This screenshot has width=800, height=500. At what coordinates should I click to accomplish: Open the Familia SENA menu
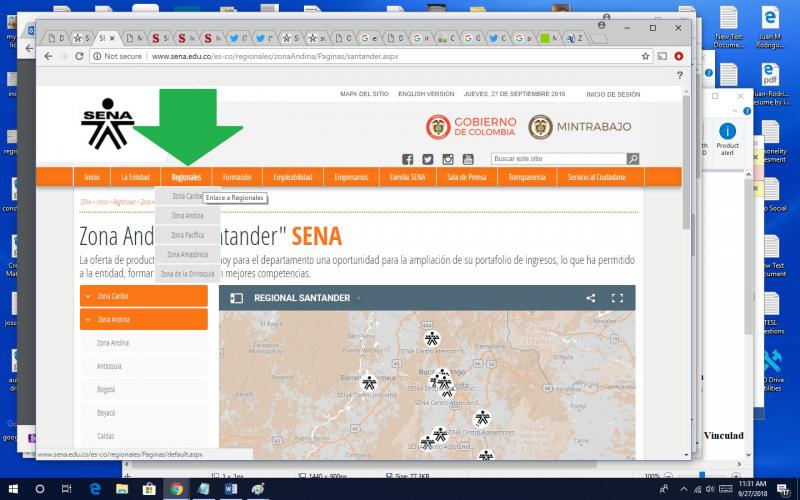point(408,177)
